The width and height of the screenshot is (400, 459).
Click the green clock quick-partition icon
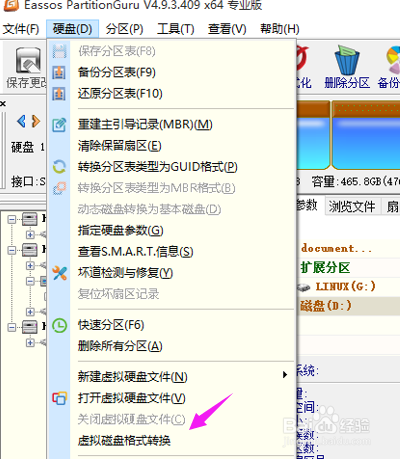(x=60, y=325)
